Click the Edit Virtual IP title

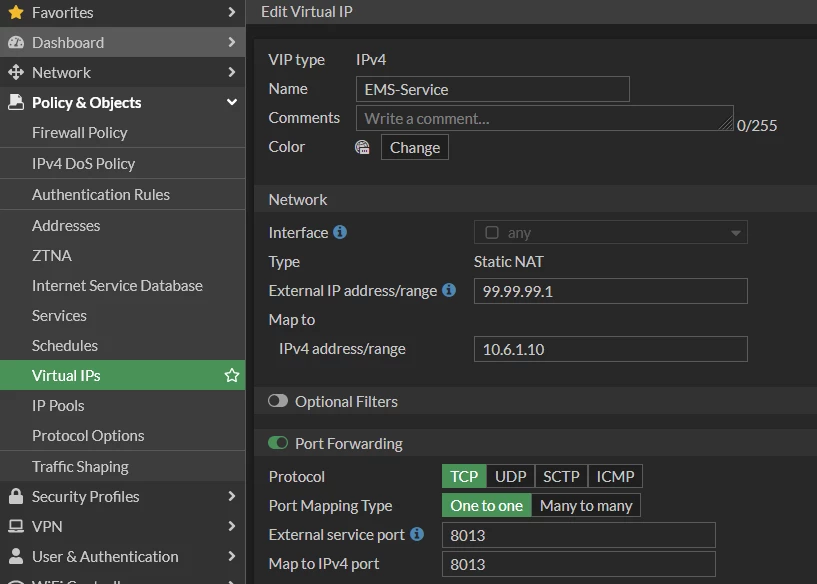(x=307, y=11)
